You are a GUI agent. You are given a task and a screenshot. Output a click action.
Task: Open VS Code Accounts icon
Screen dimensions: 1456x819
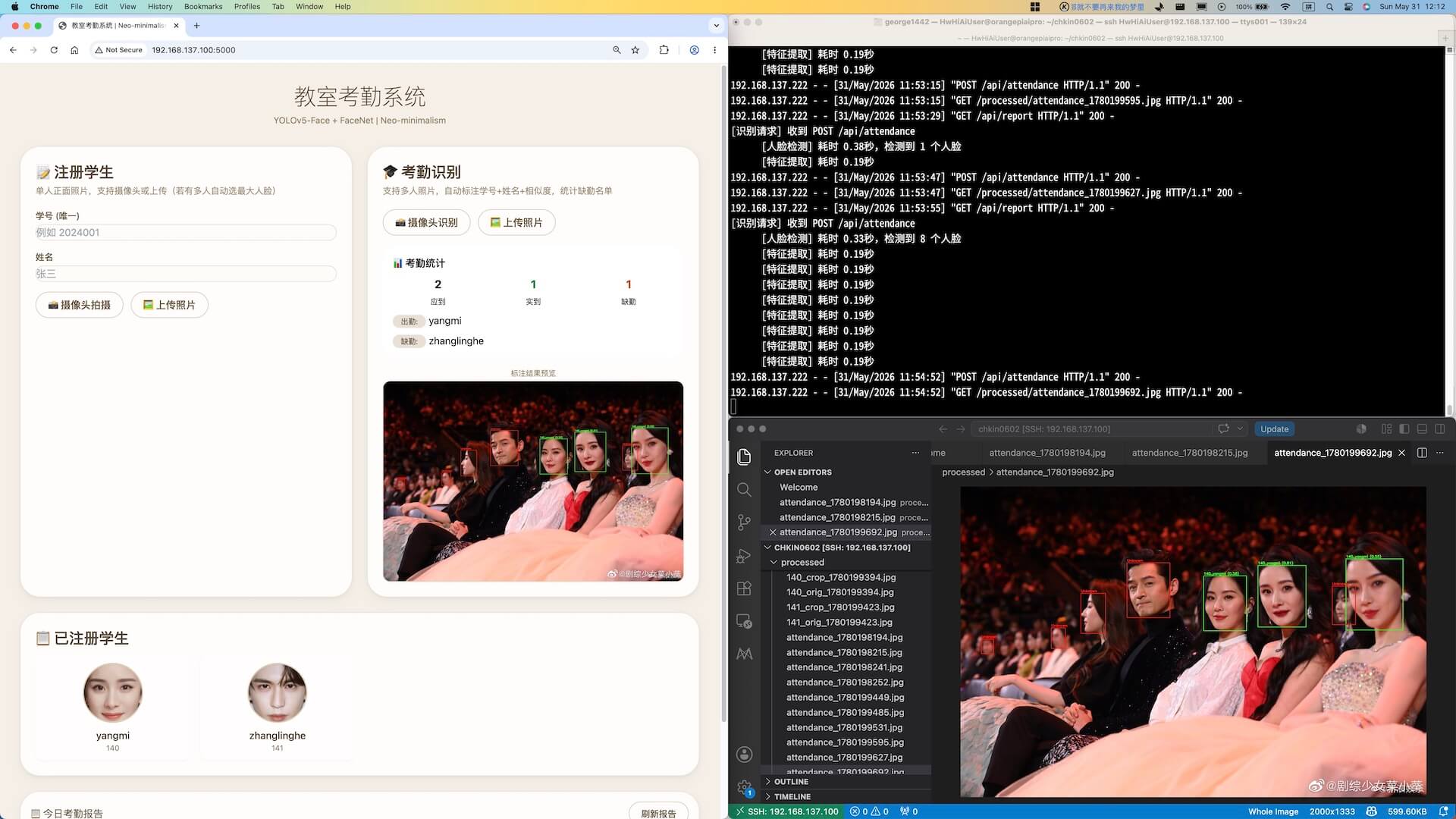744,754
